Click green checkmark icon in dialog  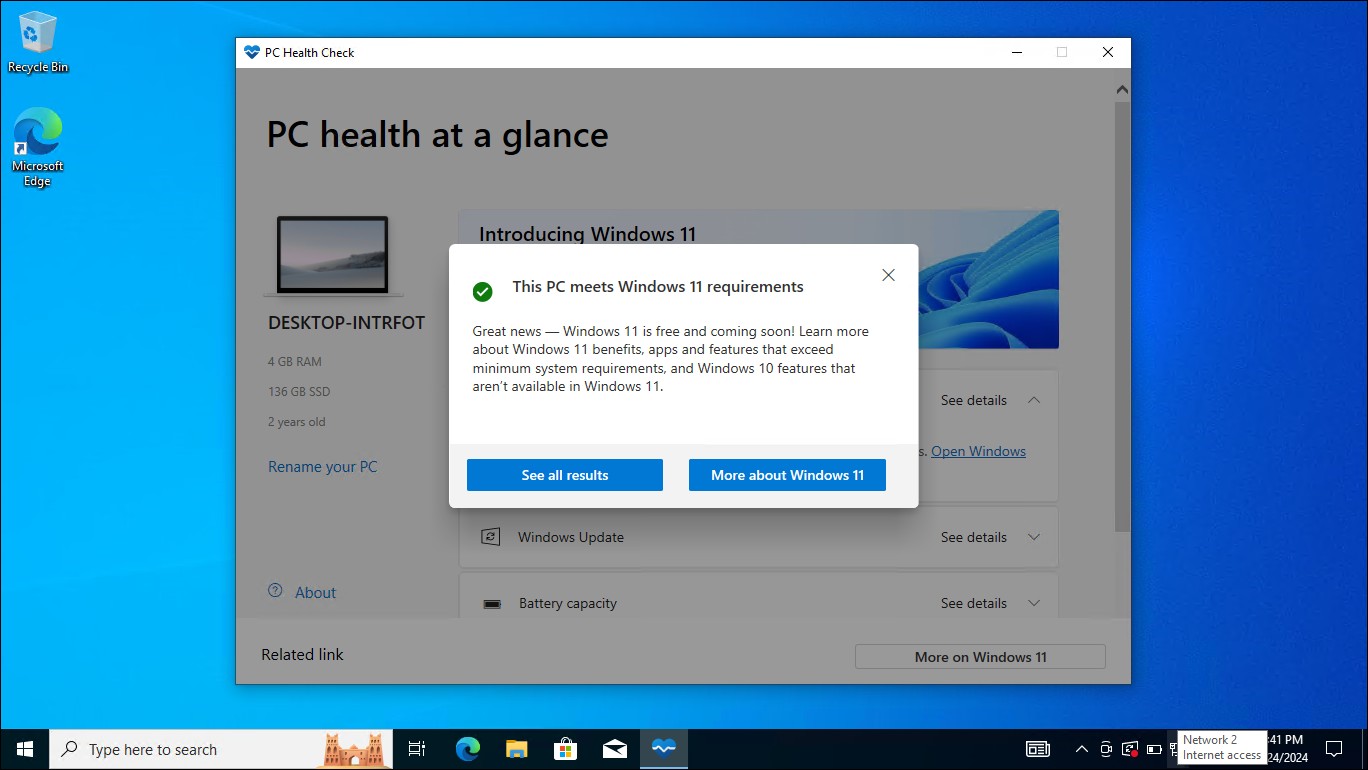coord(482,291)
